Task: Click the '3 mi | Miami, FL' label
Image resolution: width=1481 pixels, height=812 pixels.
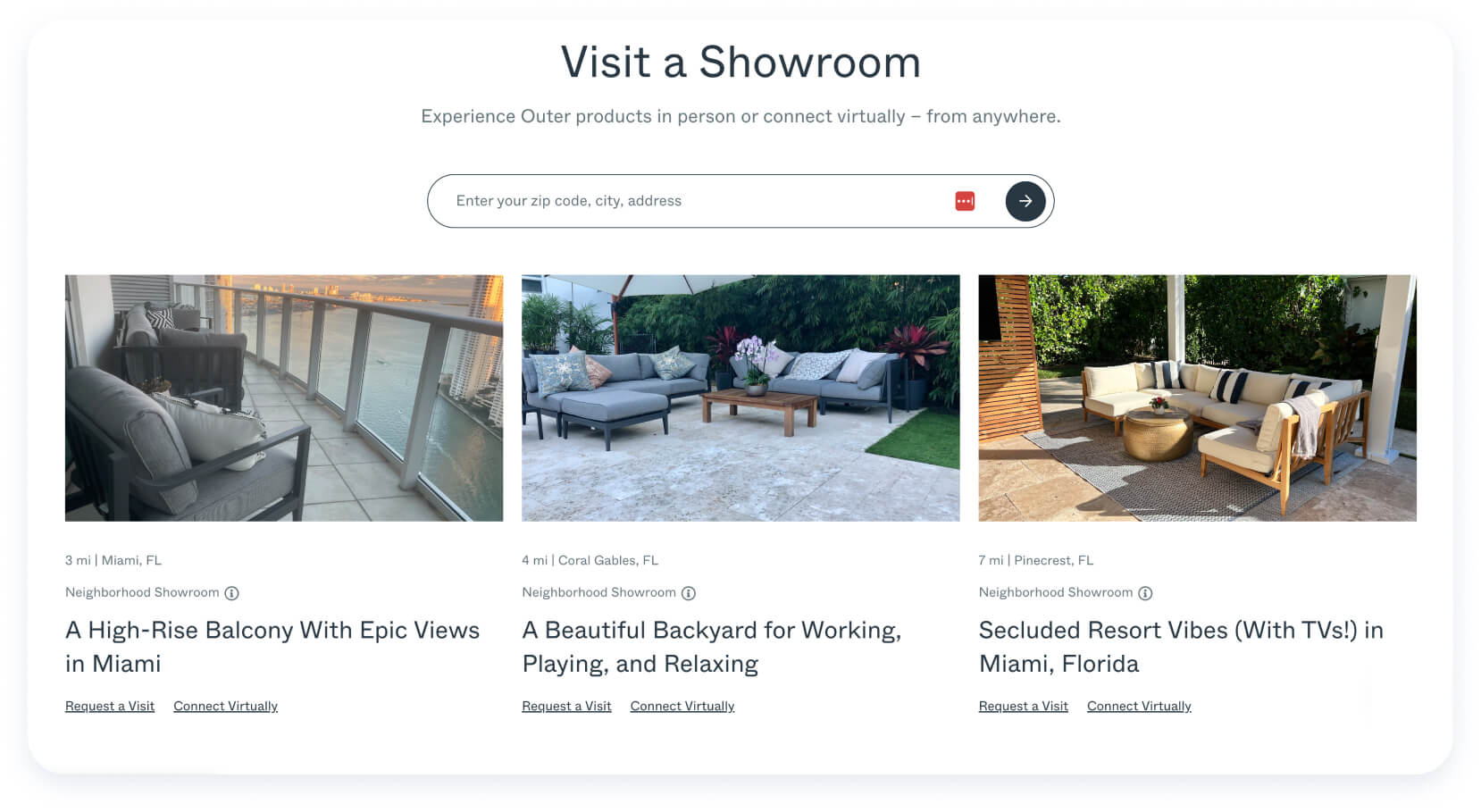Action: [x=113, y=560]
